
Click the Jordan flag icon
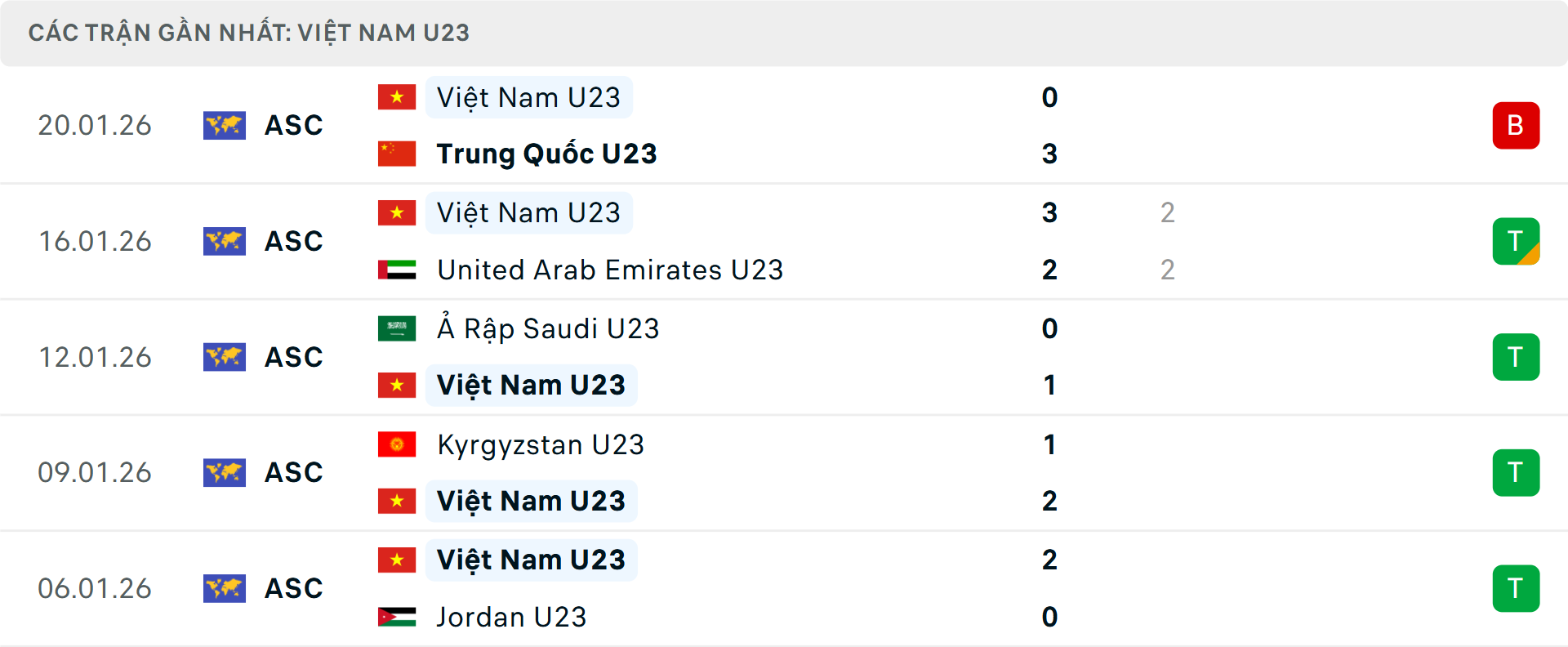pyautogui.click(x=397, y=618)
